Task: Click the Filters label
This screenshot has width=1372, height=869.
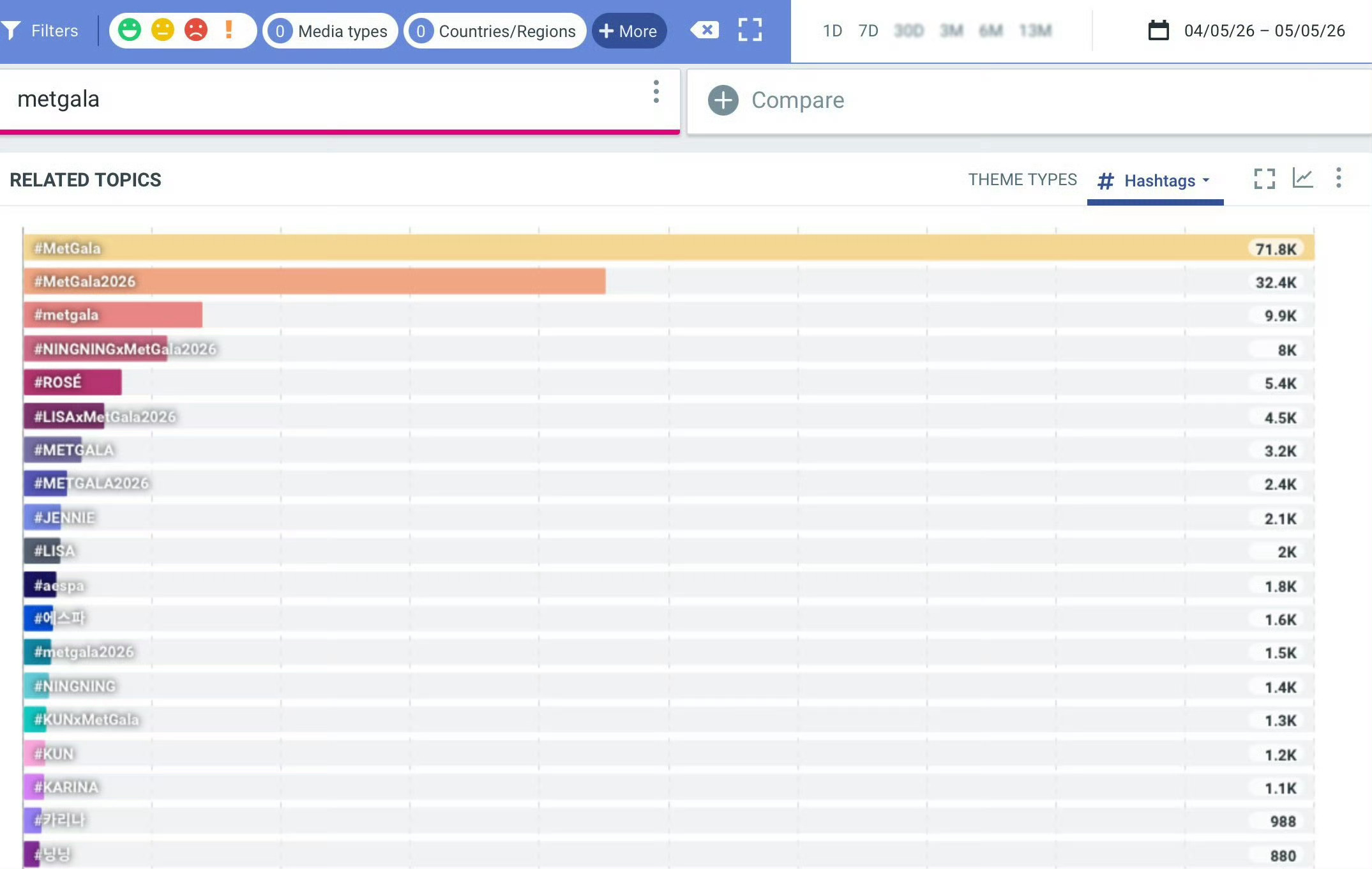Action: click(x=54, y=31)
